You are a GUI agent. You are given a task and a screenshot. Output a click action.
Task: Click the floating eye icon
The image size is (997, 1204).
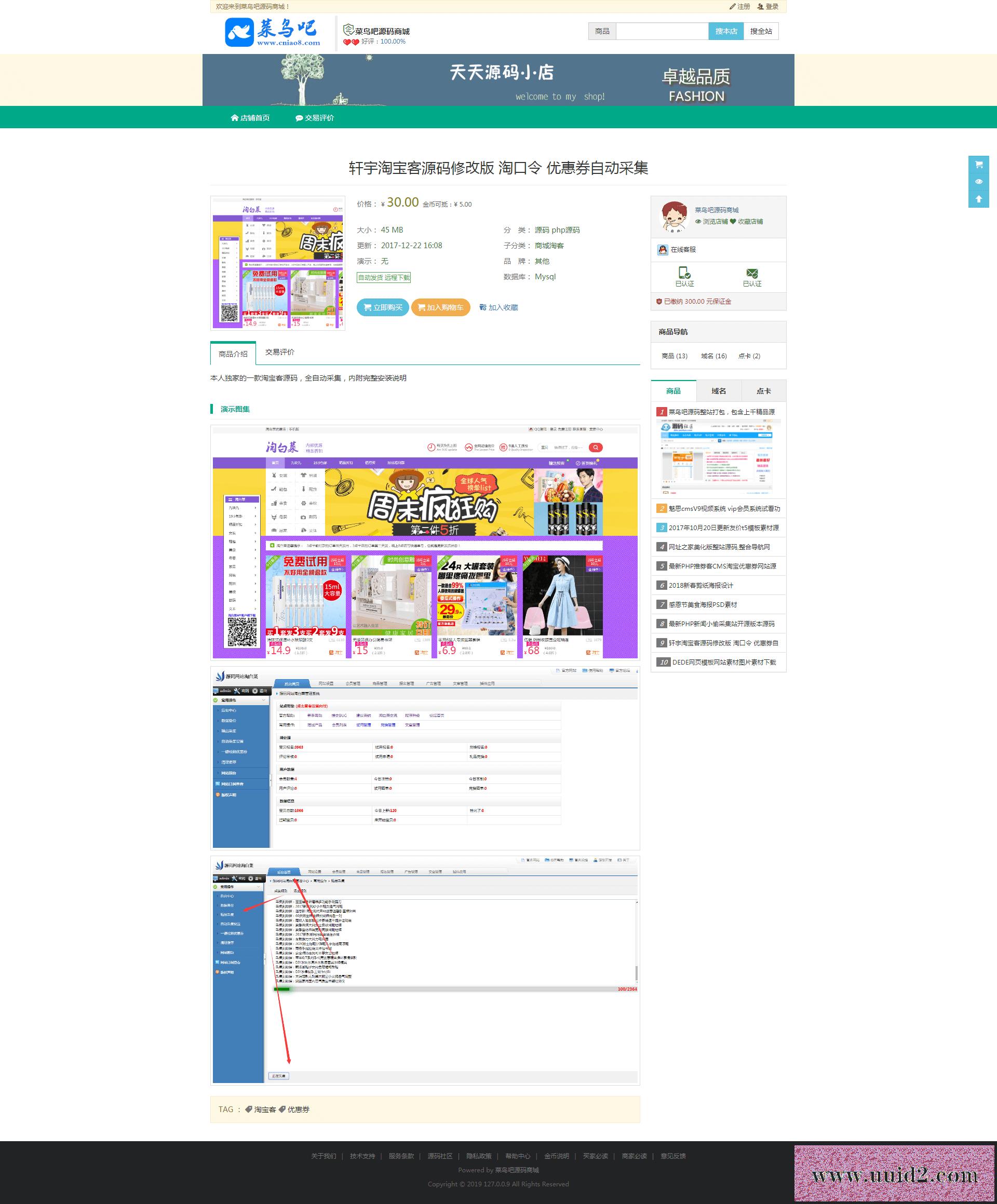(979, 182)
